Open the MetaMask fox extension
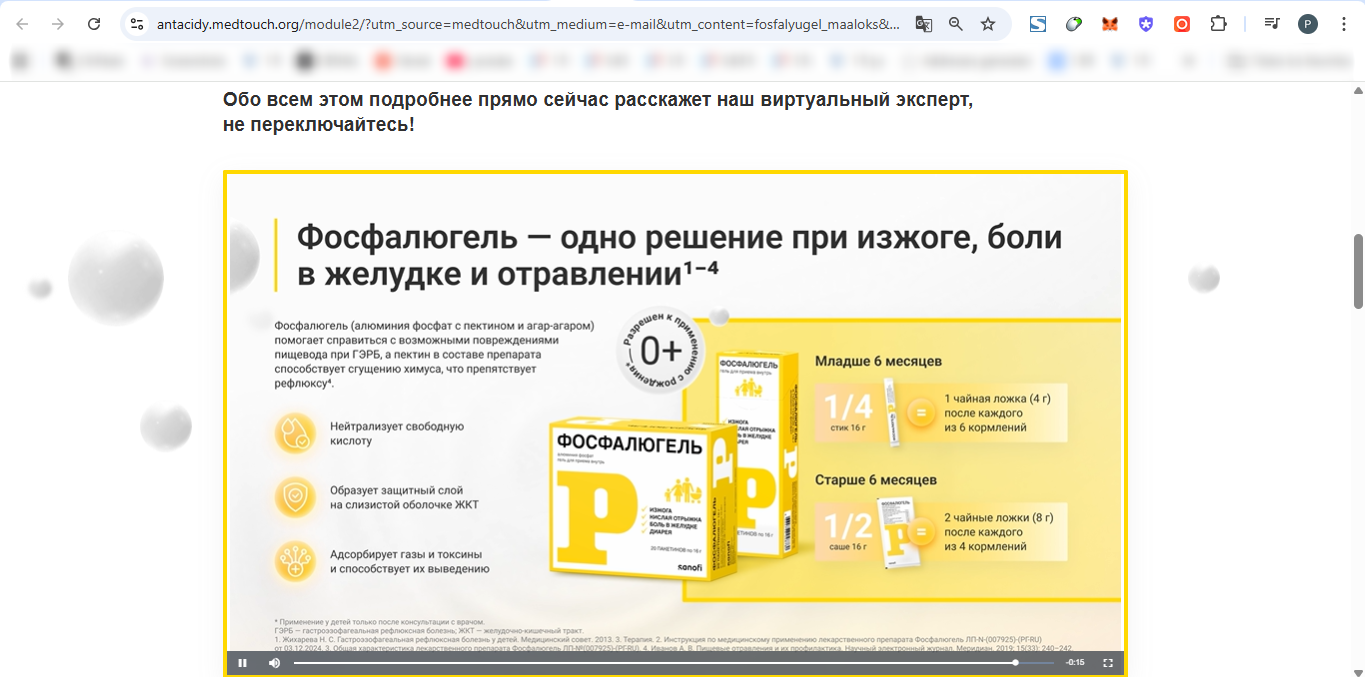 pyautogui.click(x=1110, y=24)
